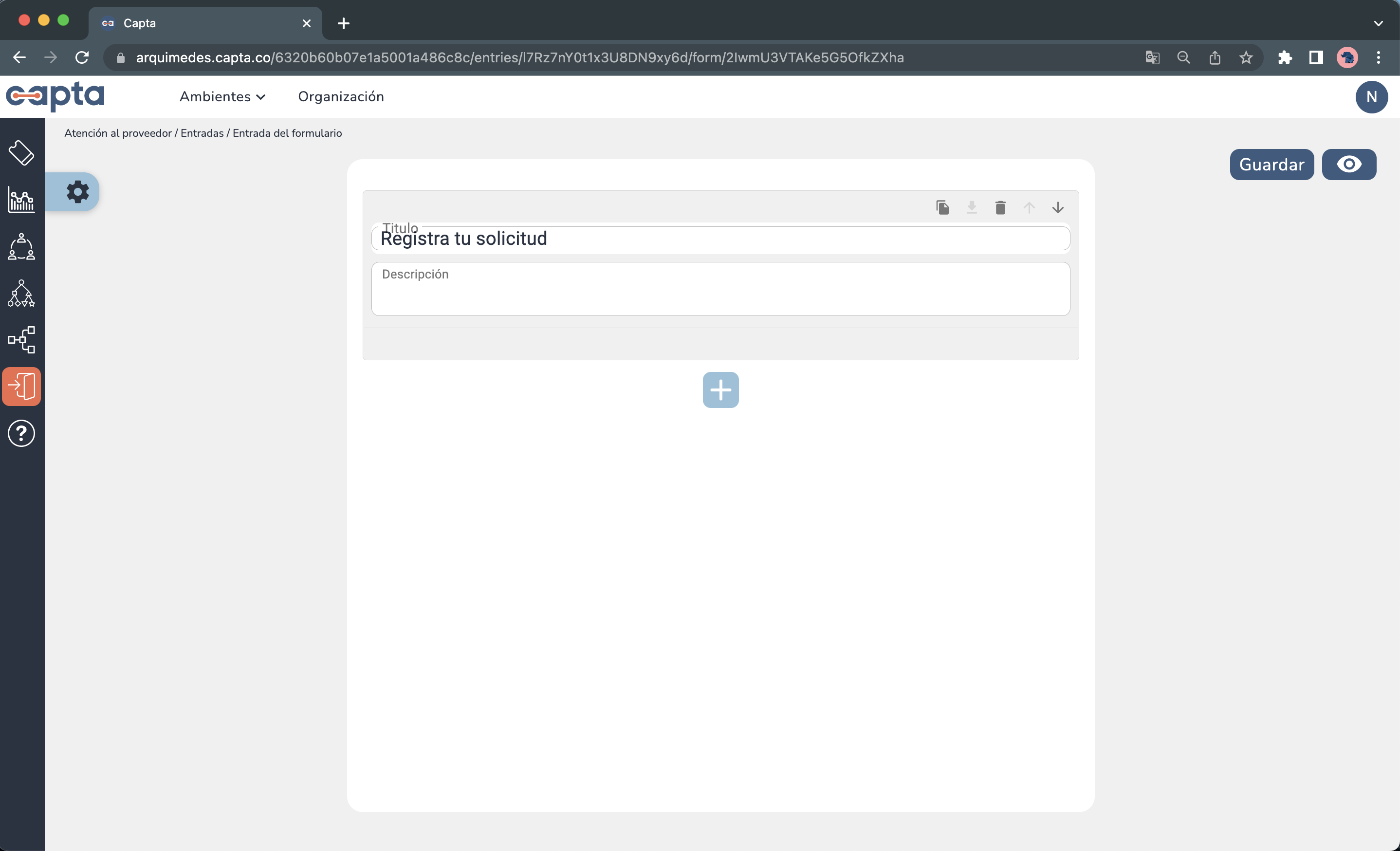1400x851 pixels.
Task: Delete the section with trash icon
Action: click(1000, 207)
